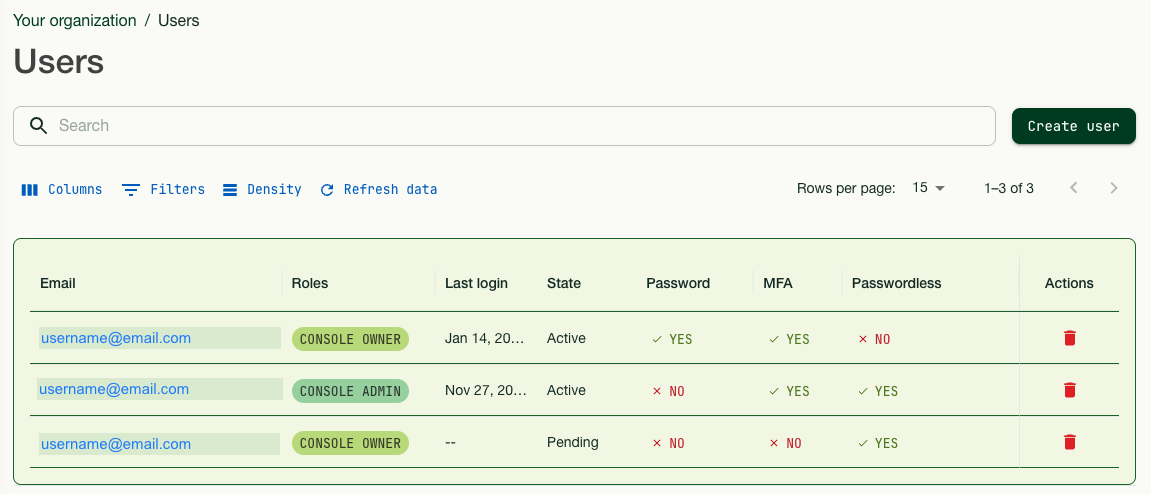Change table Density
Screen dimensions: 1151x494
tap(262, 189)
